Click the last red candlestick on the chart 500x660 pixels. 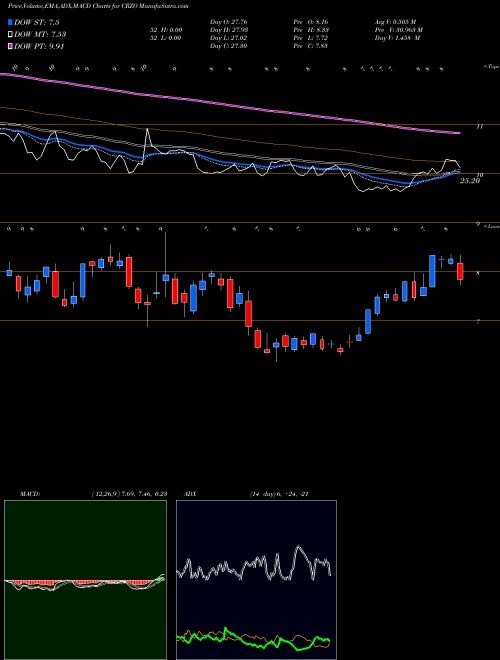point(460,271)
